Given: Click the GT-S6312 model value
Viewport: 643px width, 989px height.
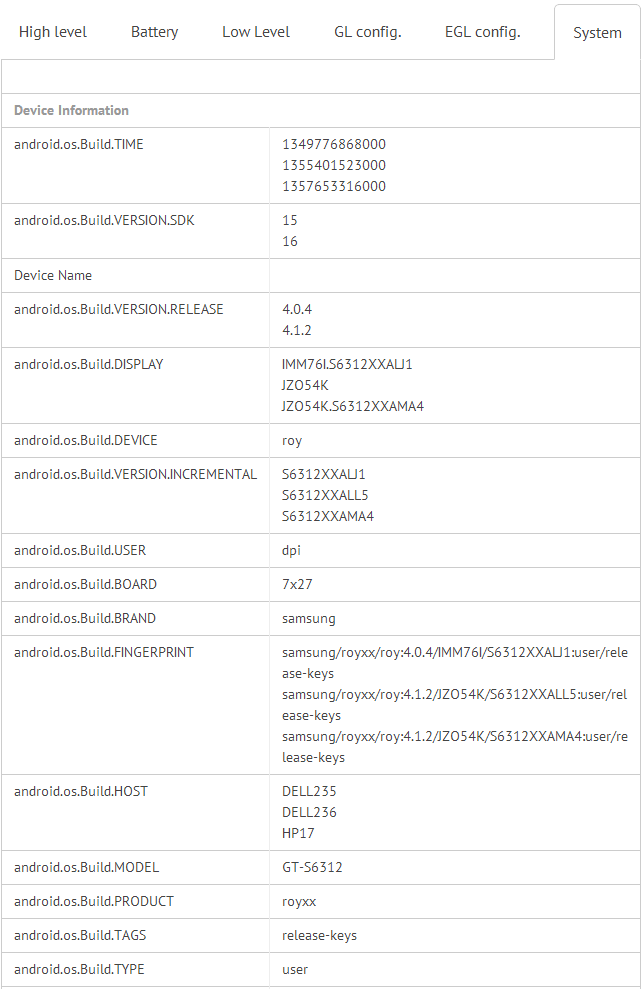Looking at the screenshot, I should click(312, 867).
